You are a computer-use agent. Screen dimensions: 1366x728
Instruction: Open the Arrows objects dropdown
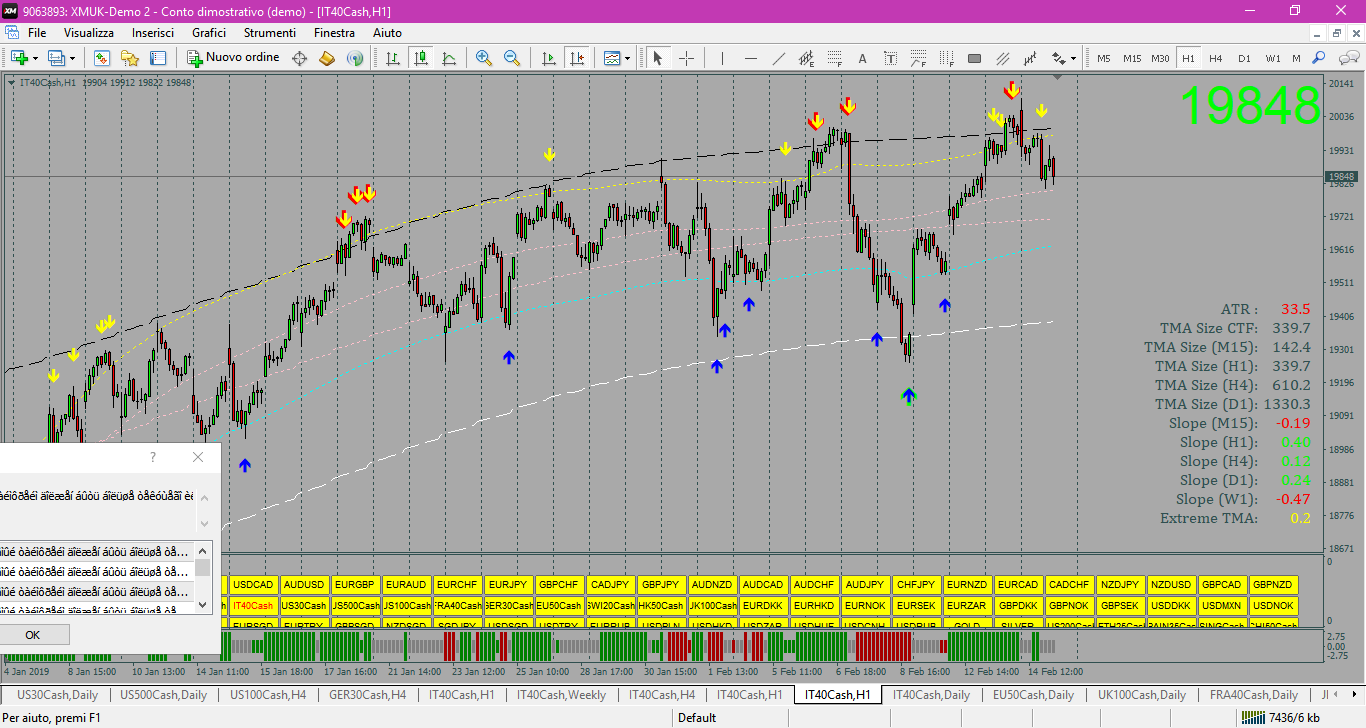pos(1063,58)
